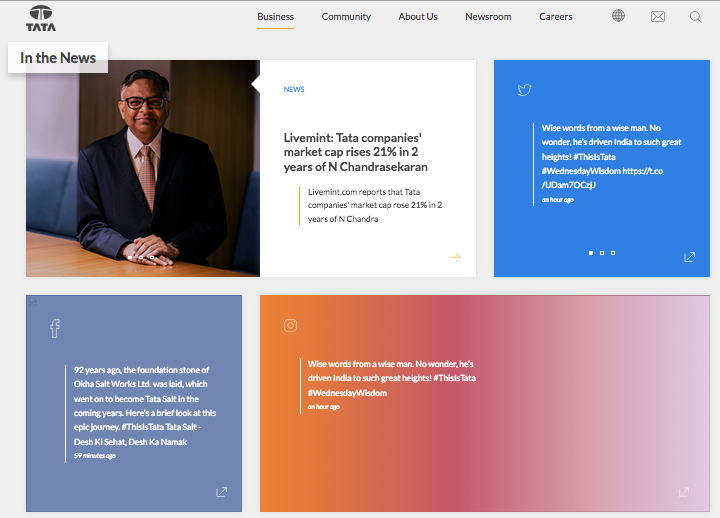Open the Twitter card external link icon
Image resolution: width=720 pixels, height=518 pixels.
click(689, 257)
